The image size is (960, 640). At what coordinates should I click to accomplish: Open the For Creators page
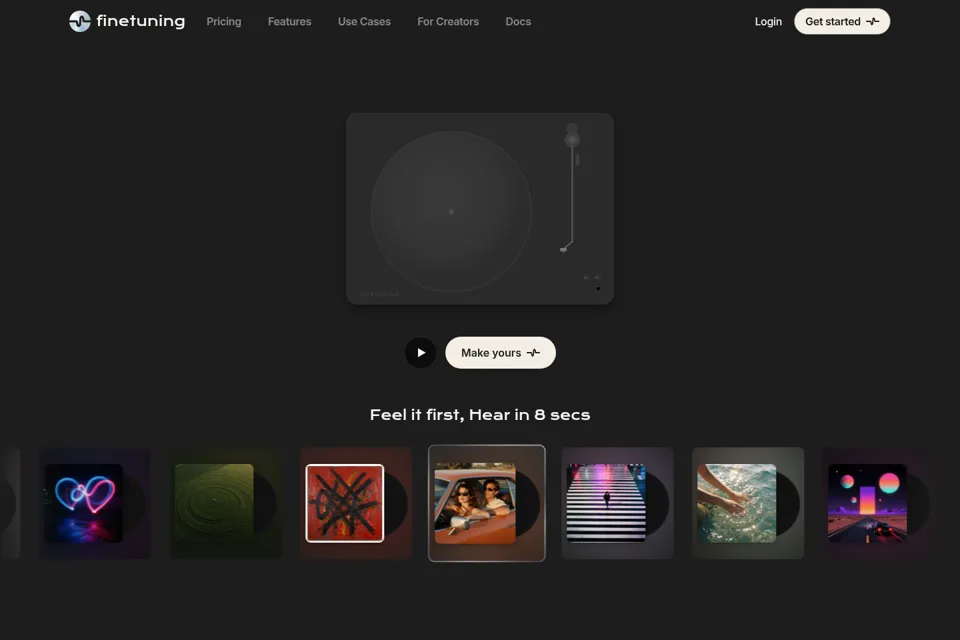coord(448,21)
